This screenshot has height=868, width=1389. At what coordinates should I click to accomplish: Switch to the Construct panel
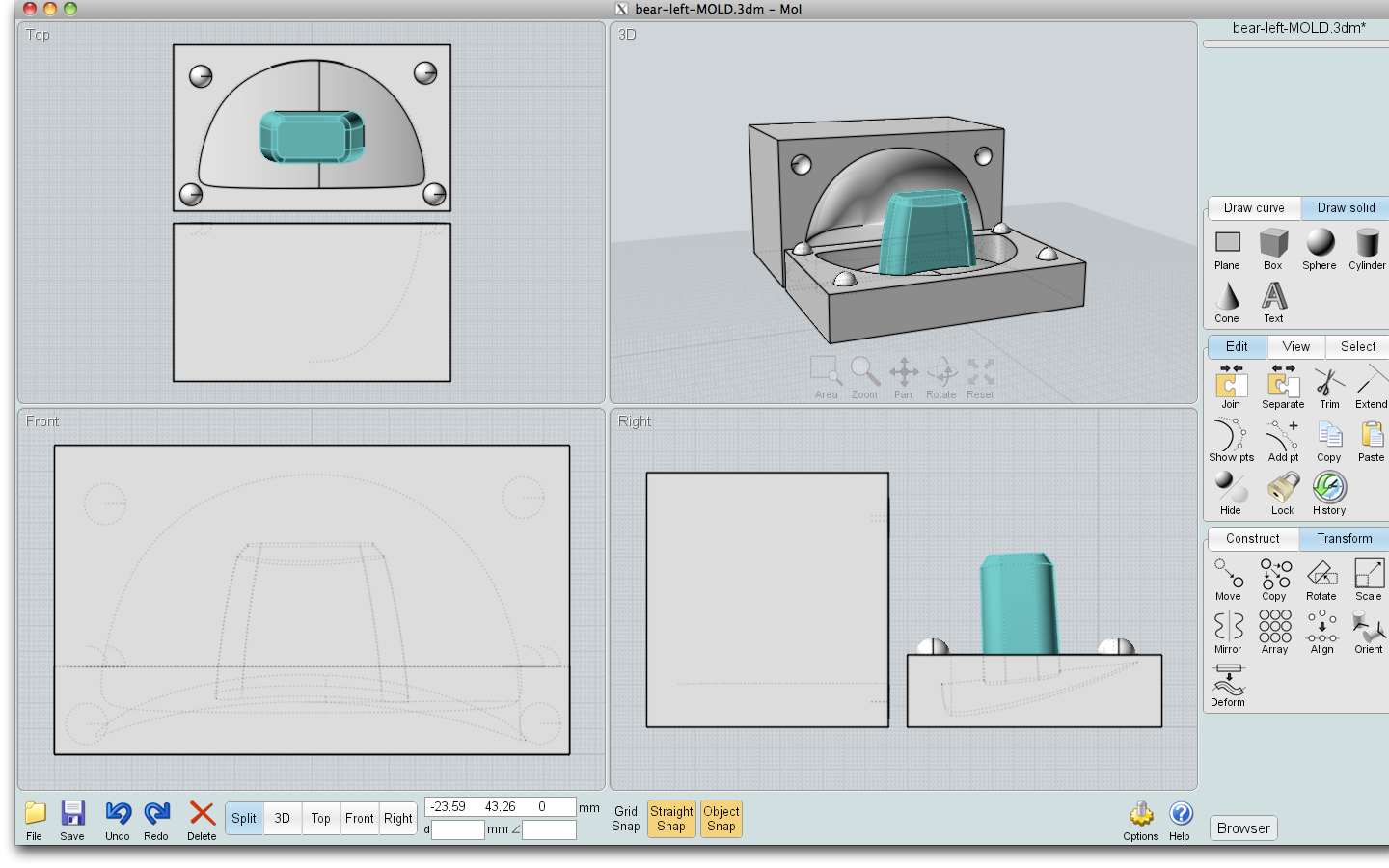tap(1253, 538)
